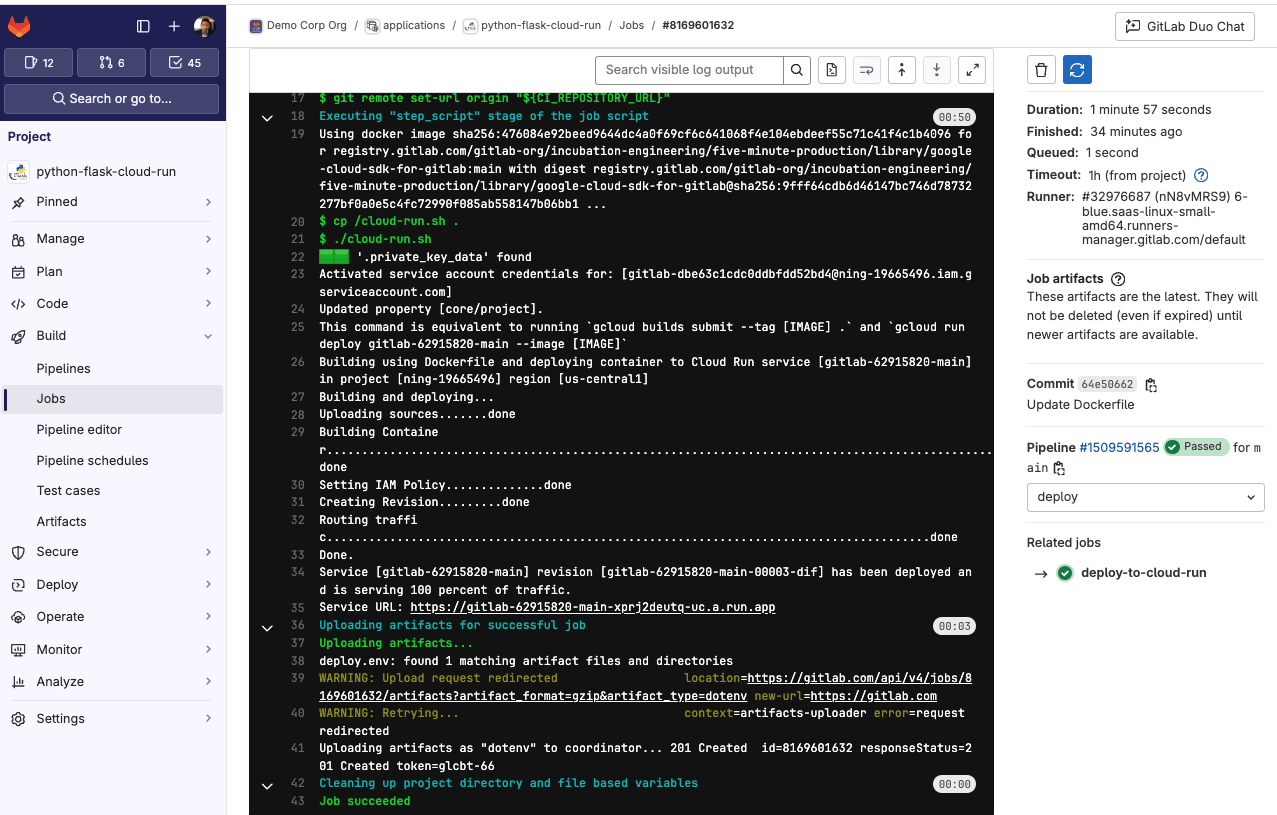
Task: Open Pipeline editor
Action: coord(111,430)
